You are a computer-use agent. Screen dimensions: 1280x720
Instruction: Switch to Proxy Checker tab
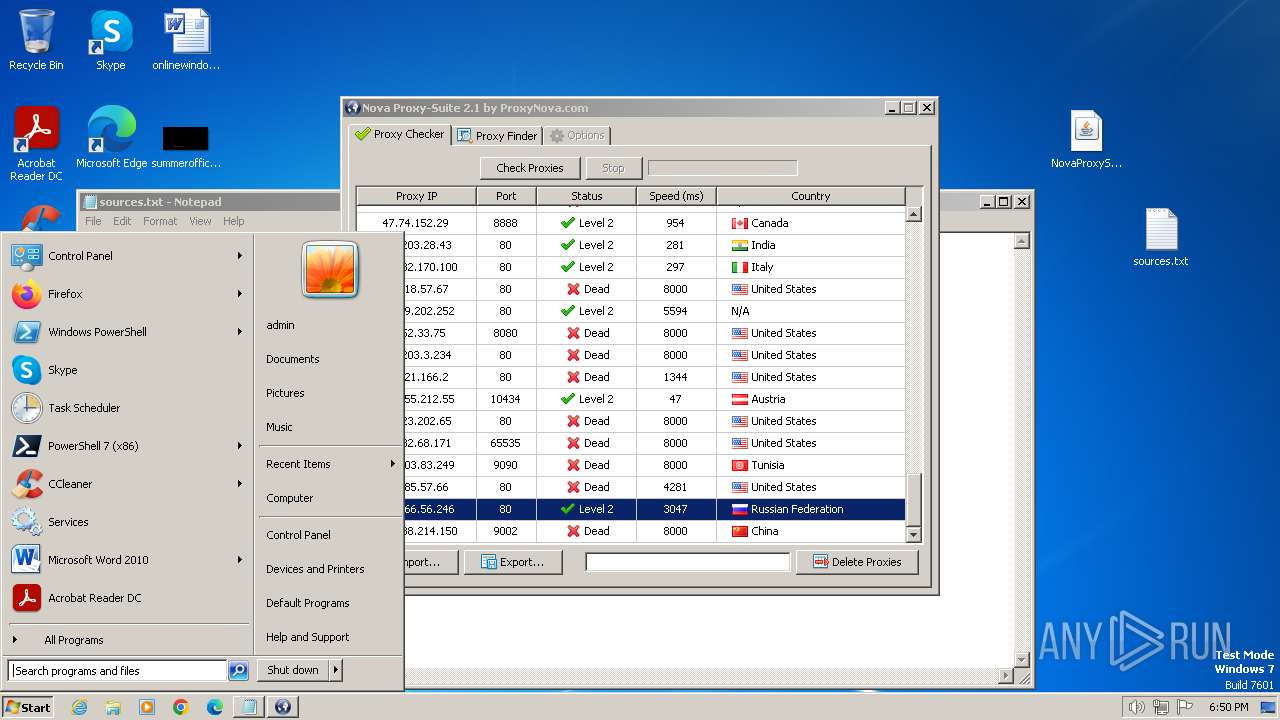(x=399, y=134)
